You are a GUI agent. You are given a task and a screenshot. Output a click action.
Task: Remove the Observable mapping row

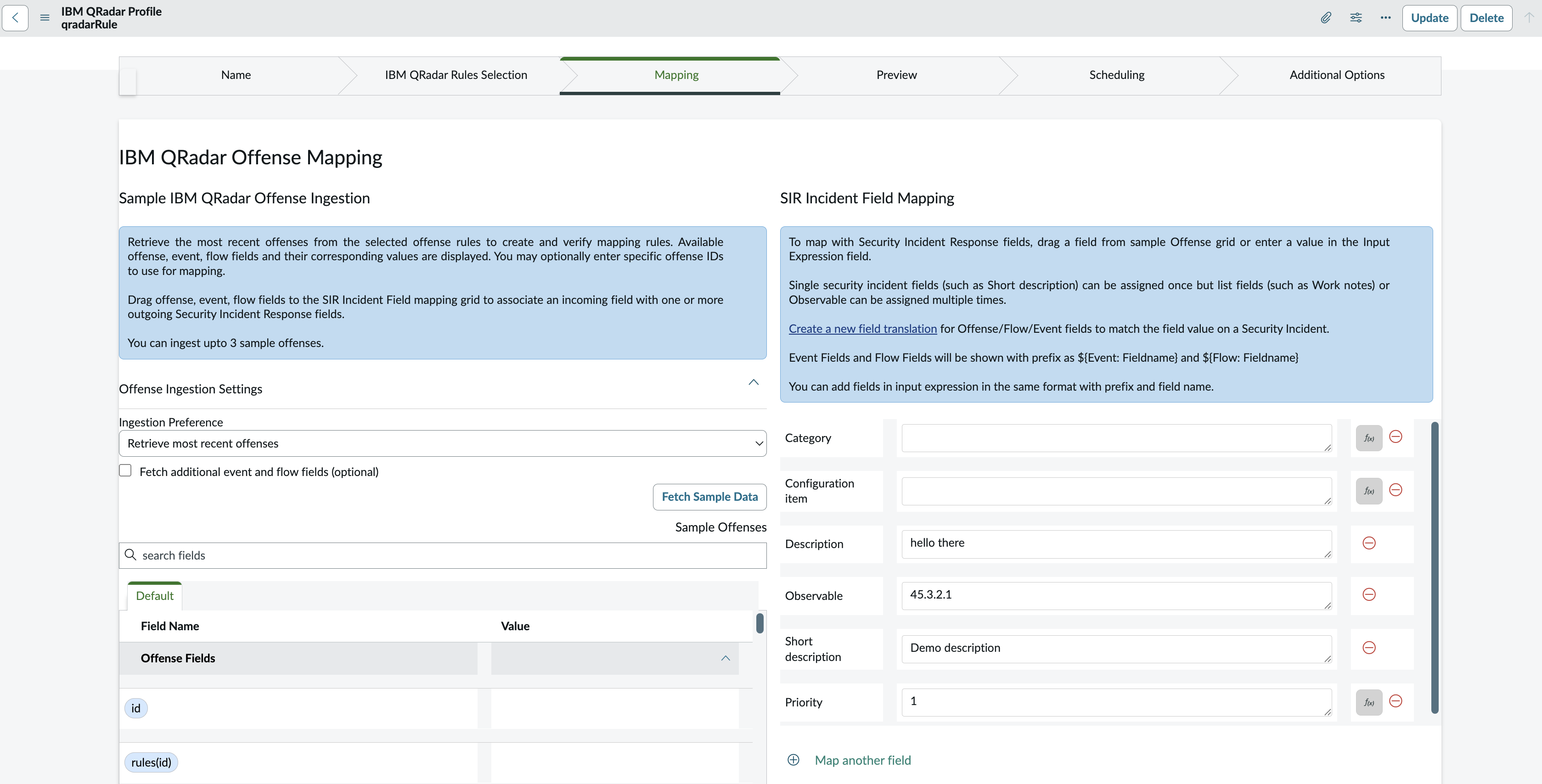(x=1369, y=594)
